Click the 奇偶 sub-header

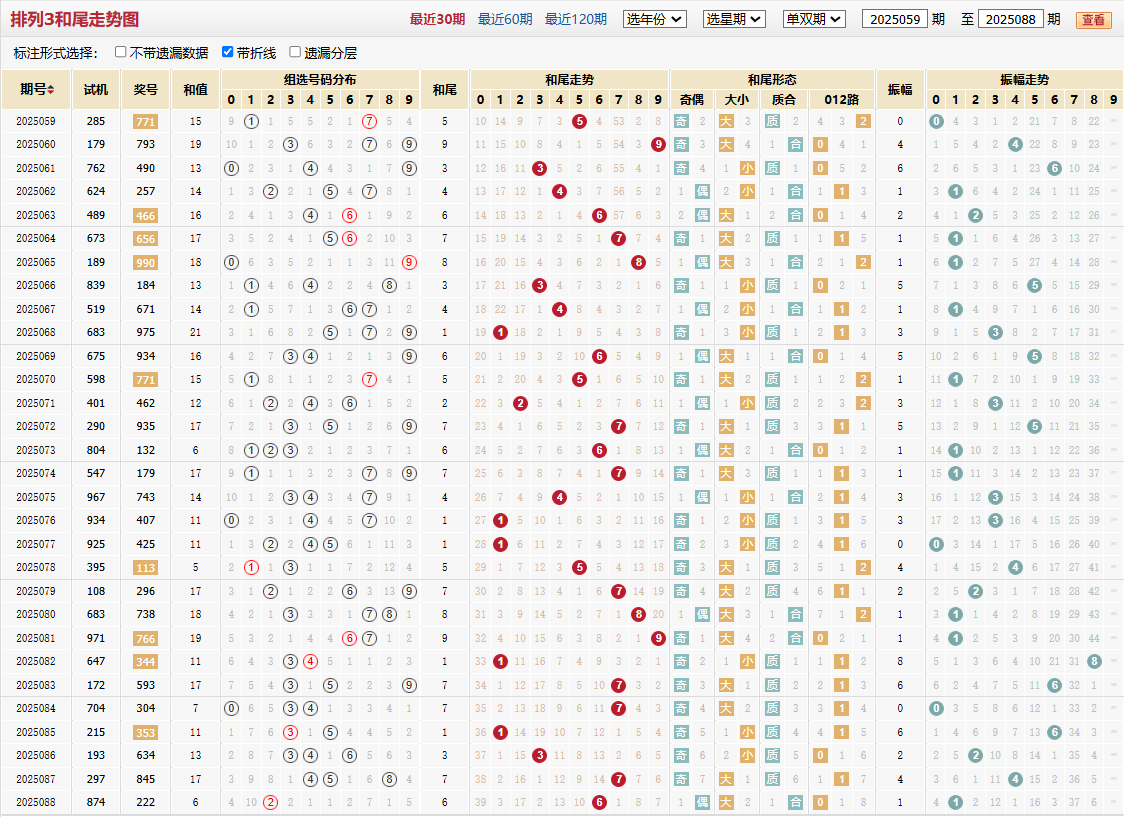coord(692,100)
